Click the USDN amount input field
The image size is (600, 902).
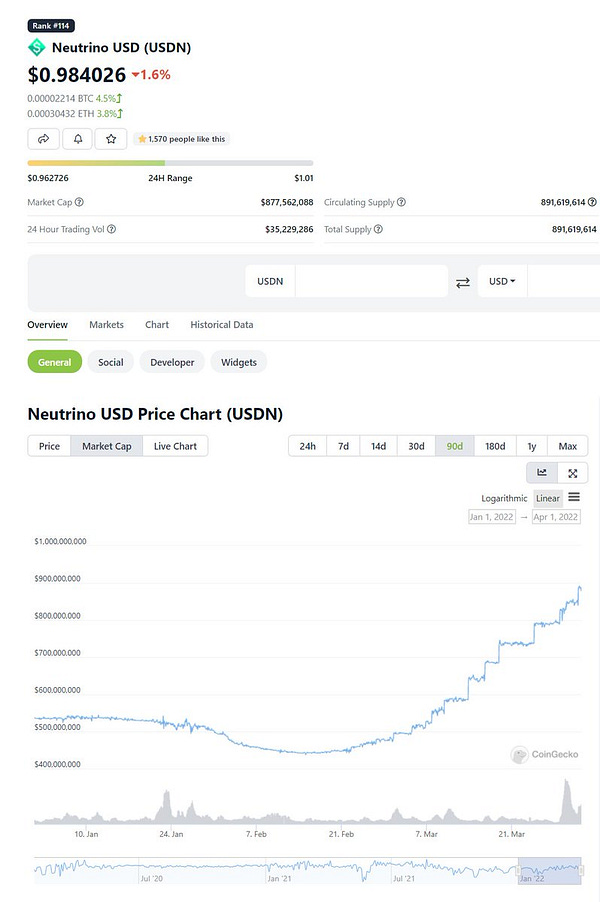[371, 281]
